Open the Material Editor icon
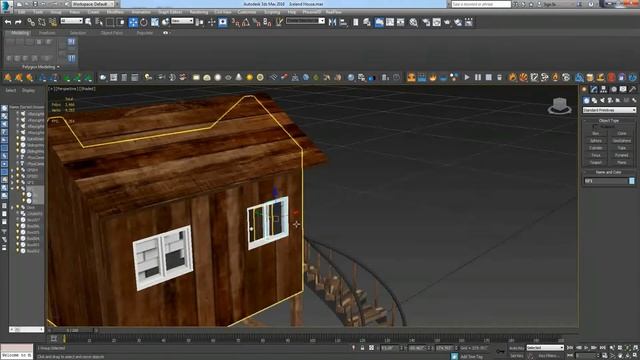Image resolution: width=640 pixels, height=360 pixels. (413, 22)
